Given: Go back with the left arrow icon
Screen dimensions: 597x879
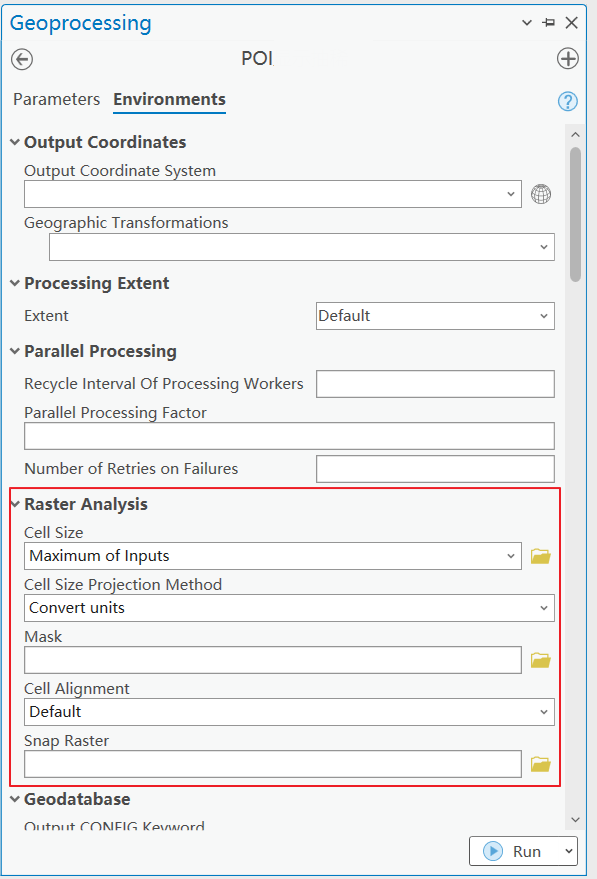Looking at the screenshot, I should (x=22, y=59).
